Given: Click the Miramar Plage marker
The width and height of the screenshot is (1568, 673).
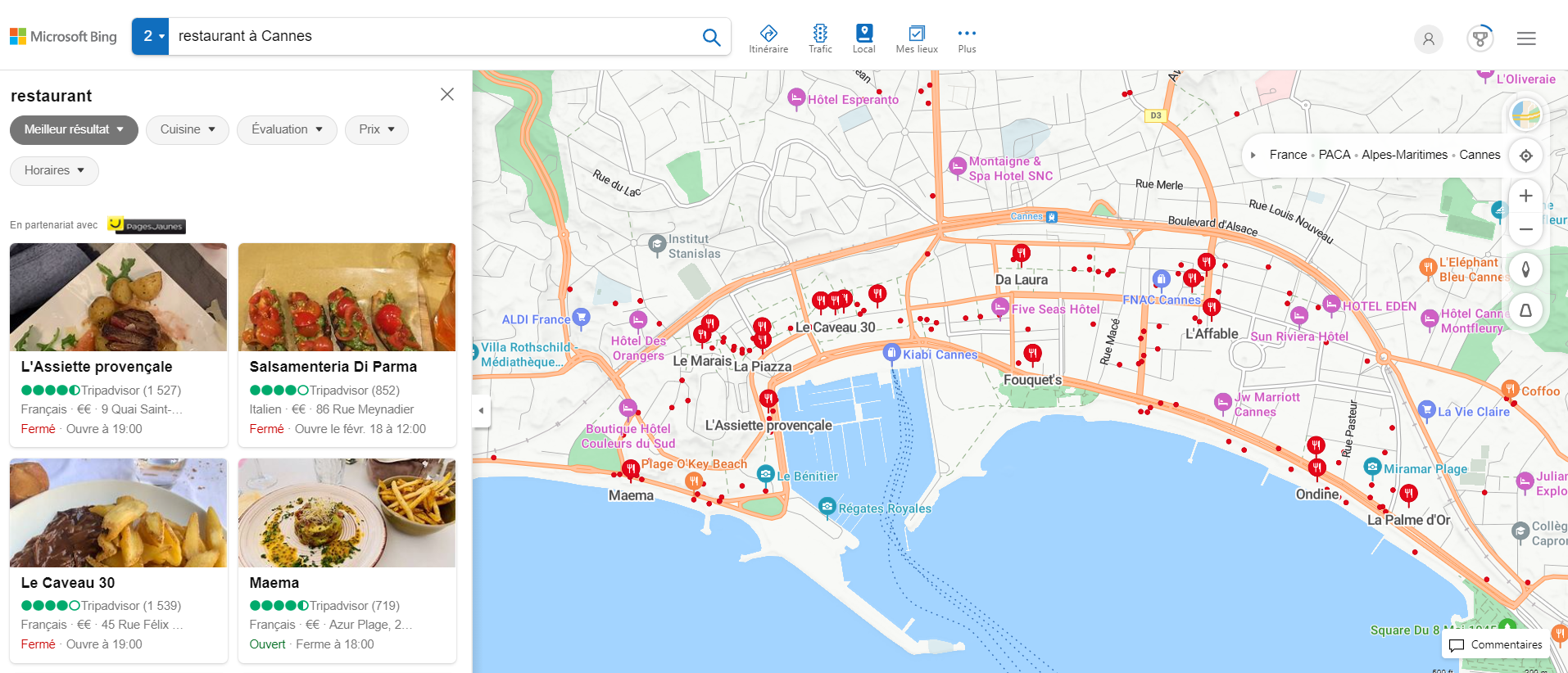Looking at the screenshot, I should pos(1372,467).
